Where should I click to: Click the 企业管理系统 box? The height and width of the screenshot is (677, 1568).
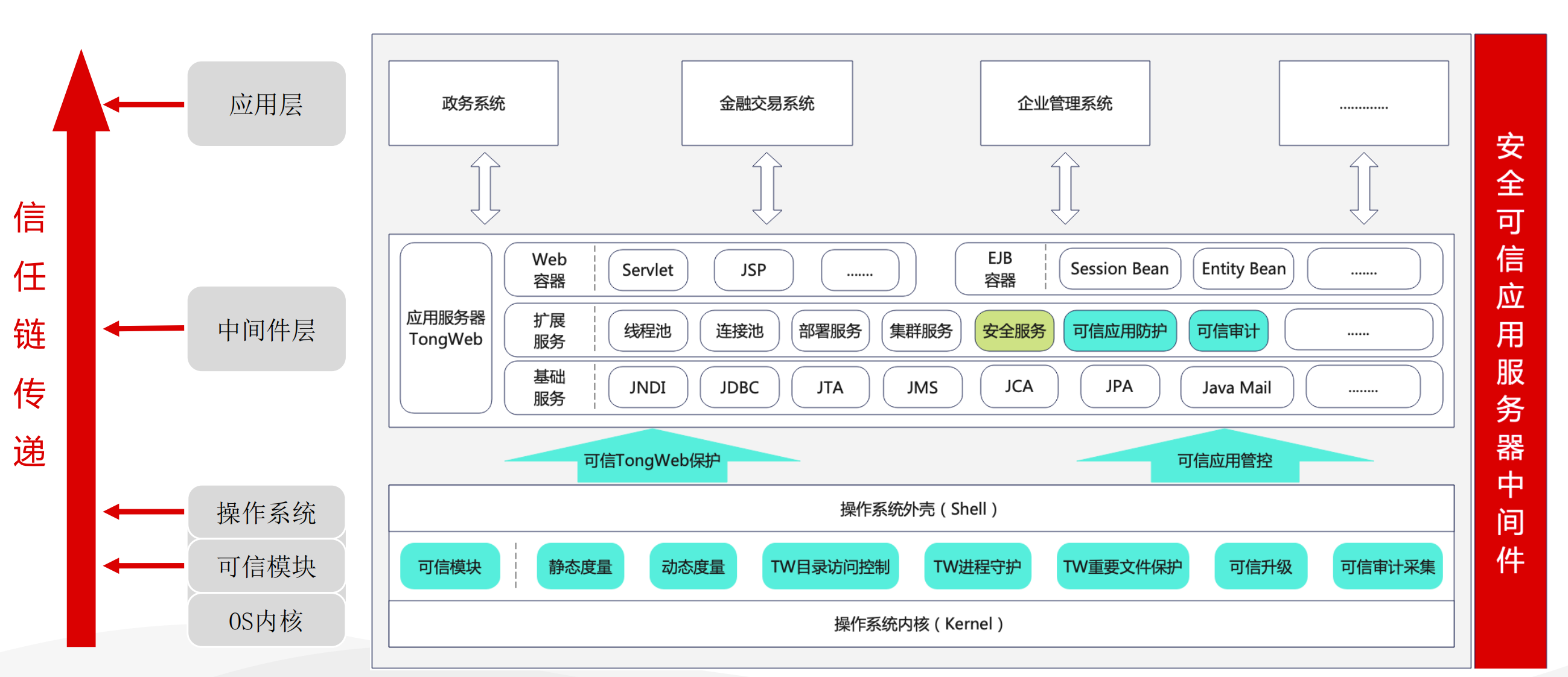tap(1065, 103)
